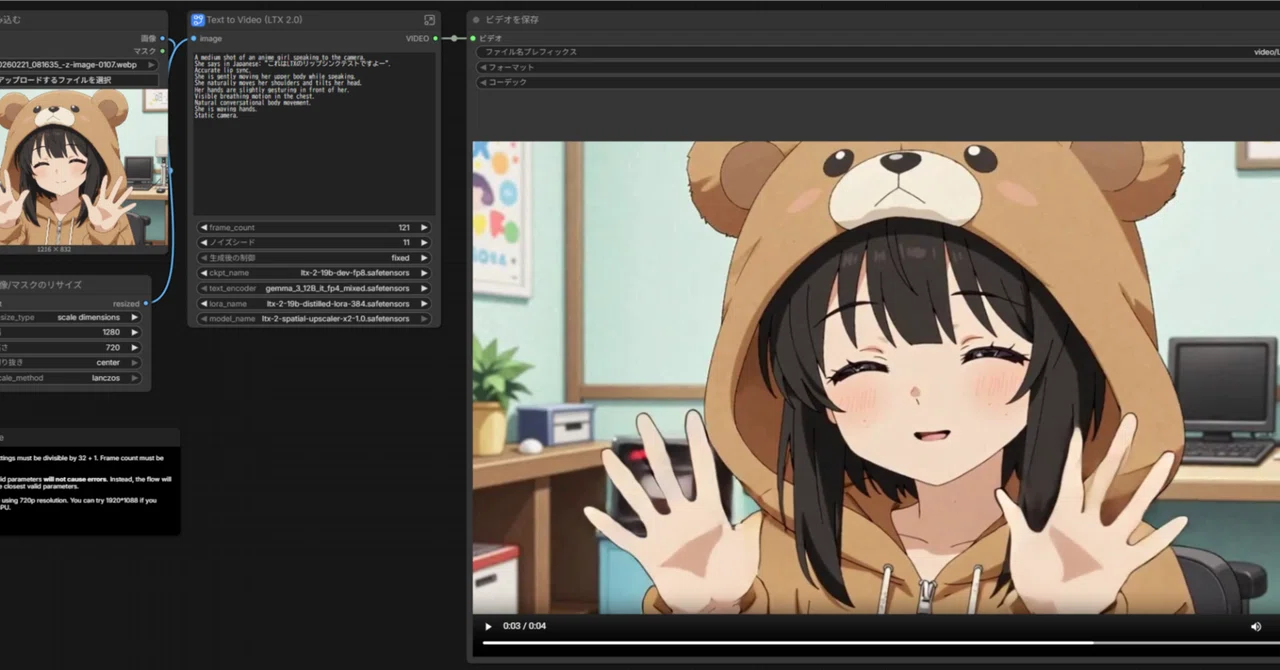Click the 像/マスクのリサイズ node title

coord(41,285)
